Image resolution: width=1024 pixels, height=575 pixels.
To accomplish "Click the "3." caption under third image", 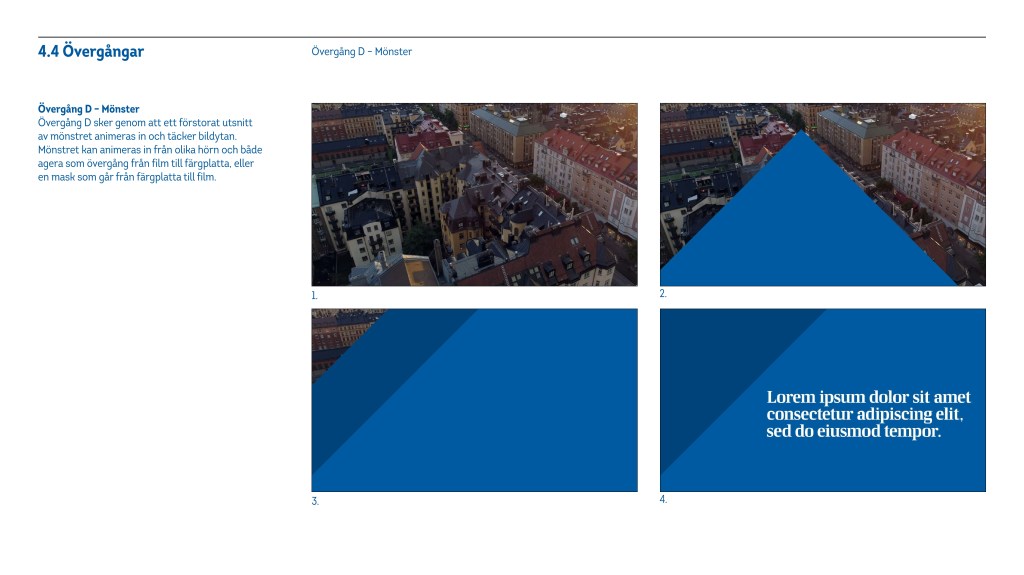I will (315, 502).
